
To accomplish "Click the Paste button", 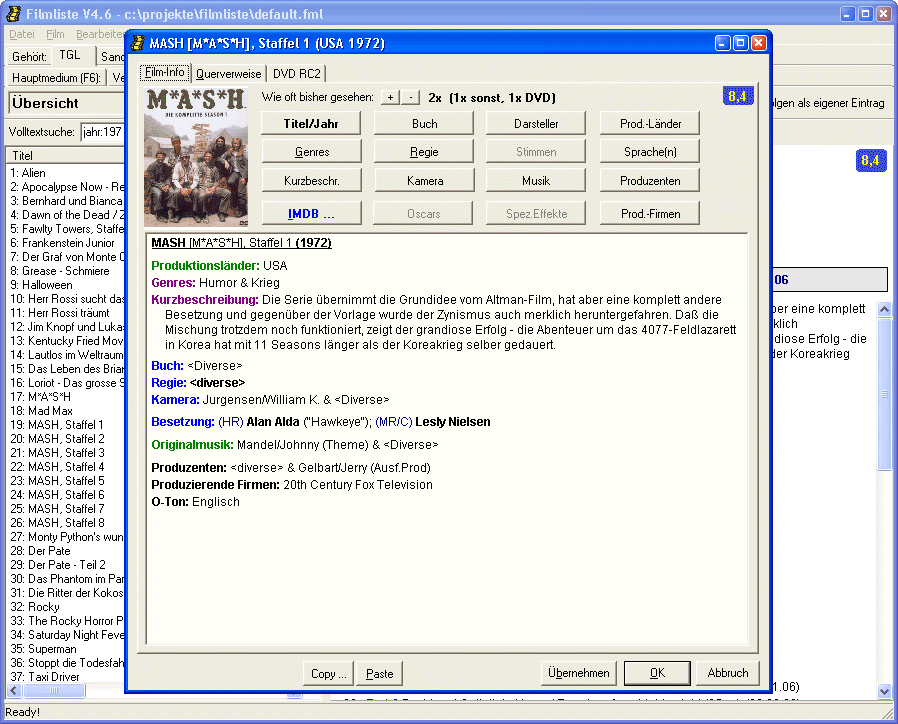I will click(380, 674).
